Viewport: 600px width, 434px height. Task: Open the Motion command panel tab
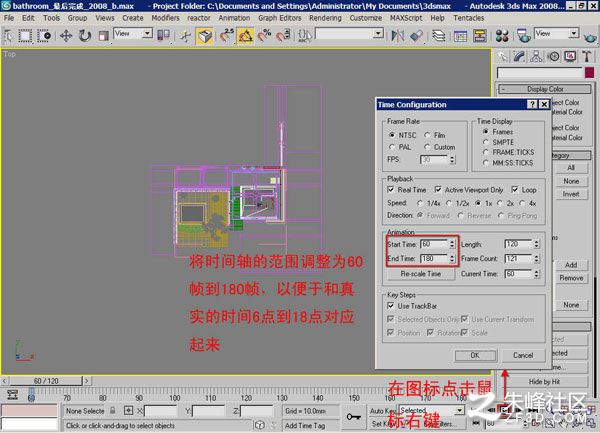pos(553,57)
